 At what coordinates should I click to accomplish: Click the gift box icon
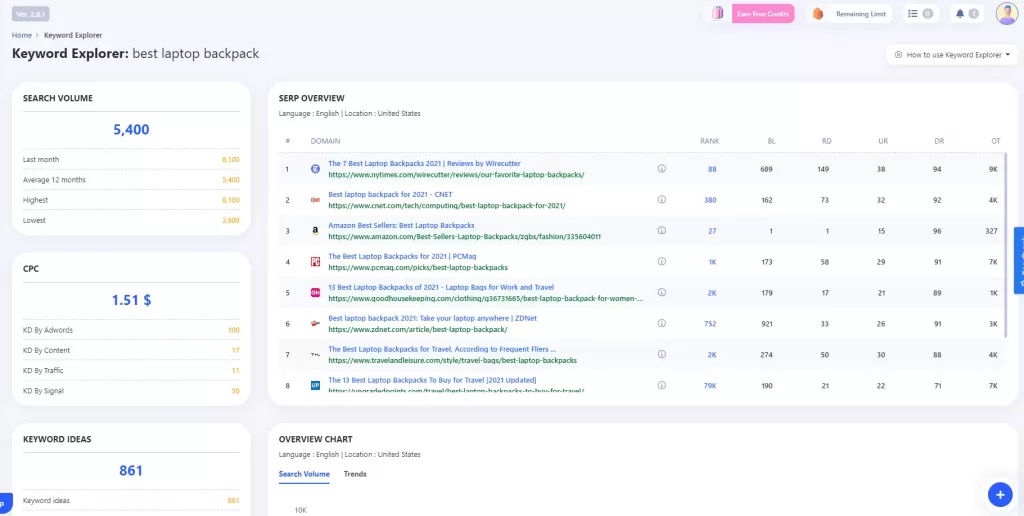(718, 14)
